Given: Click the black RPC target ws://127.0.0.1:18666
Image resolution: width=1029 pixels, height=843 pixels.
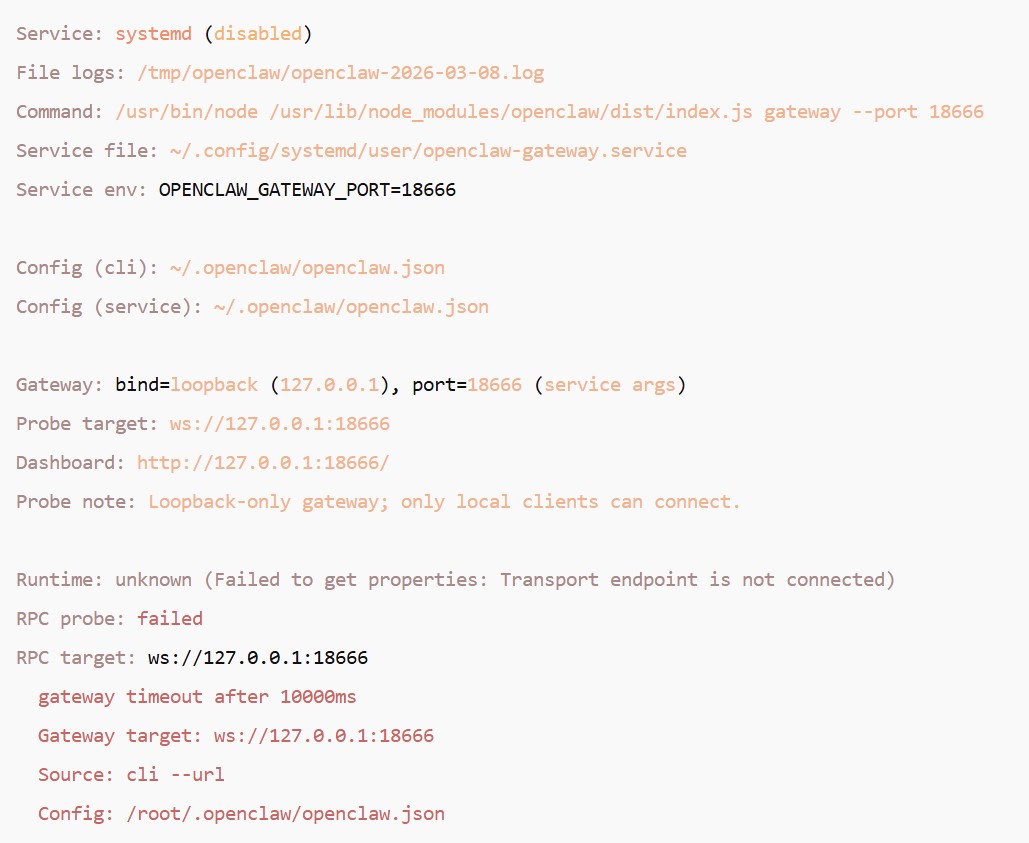Looking at the screenshot, I should tap(258, 658).
